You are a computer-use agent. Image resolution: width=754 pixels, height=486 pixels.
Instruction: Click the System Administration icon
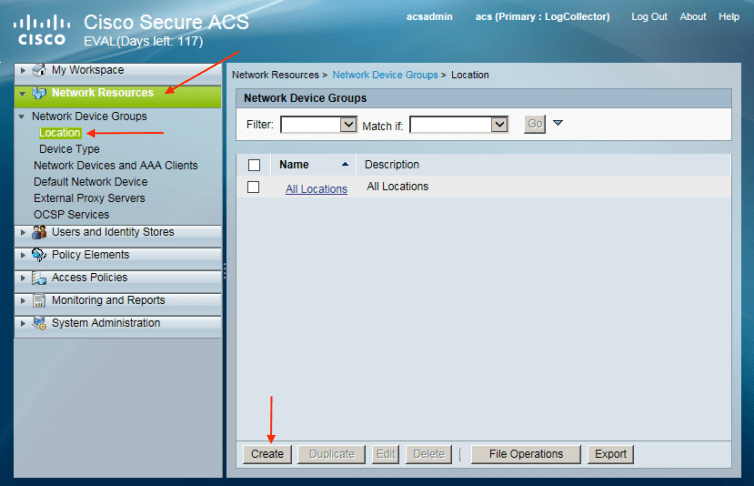coord(40,324)
